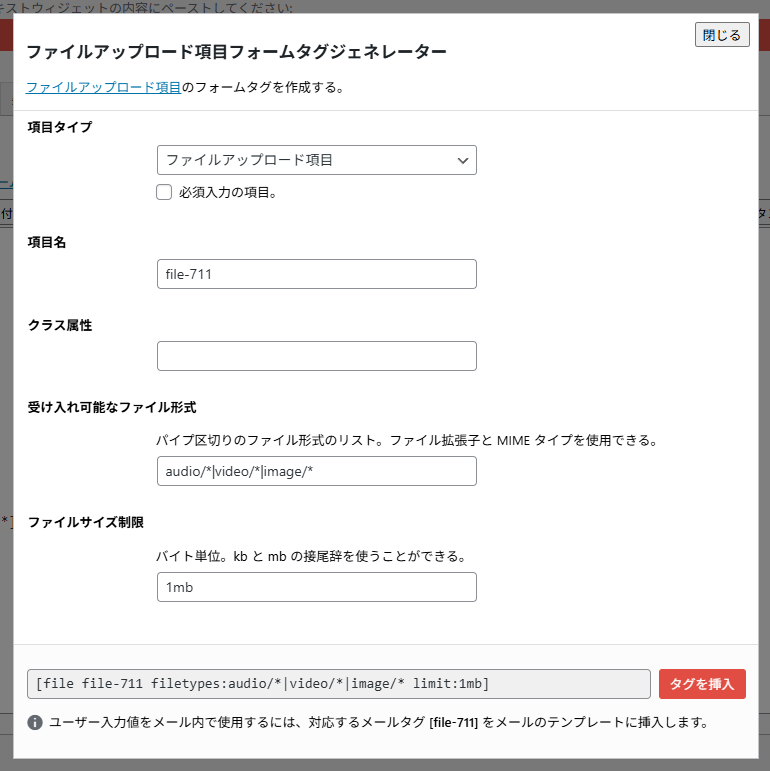Click the generated [file file-711 ...] tag field

pyautogui.click(x=339, y=684)
